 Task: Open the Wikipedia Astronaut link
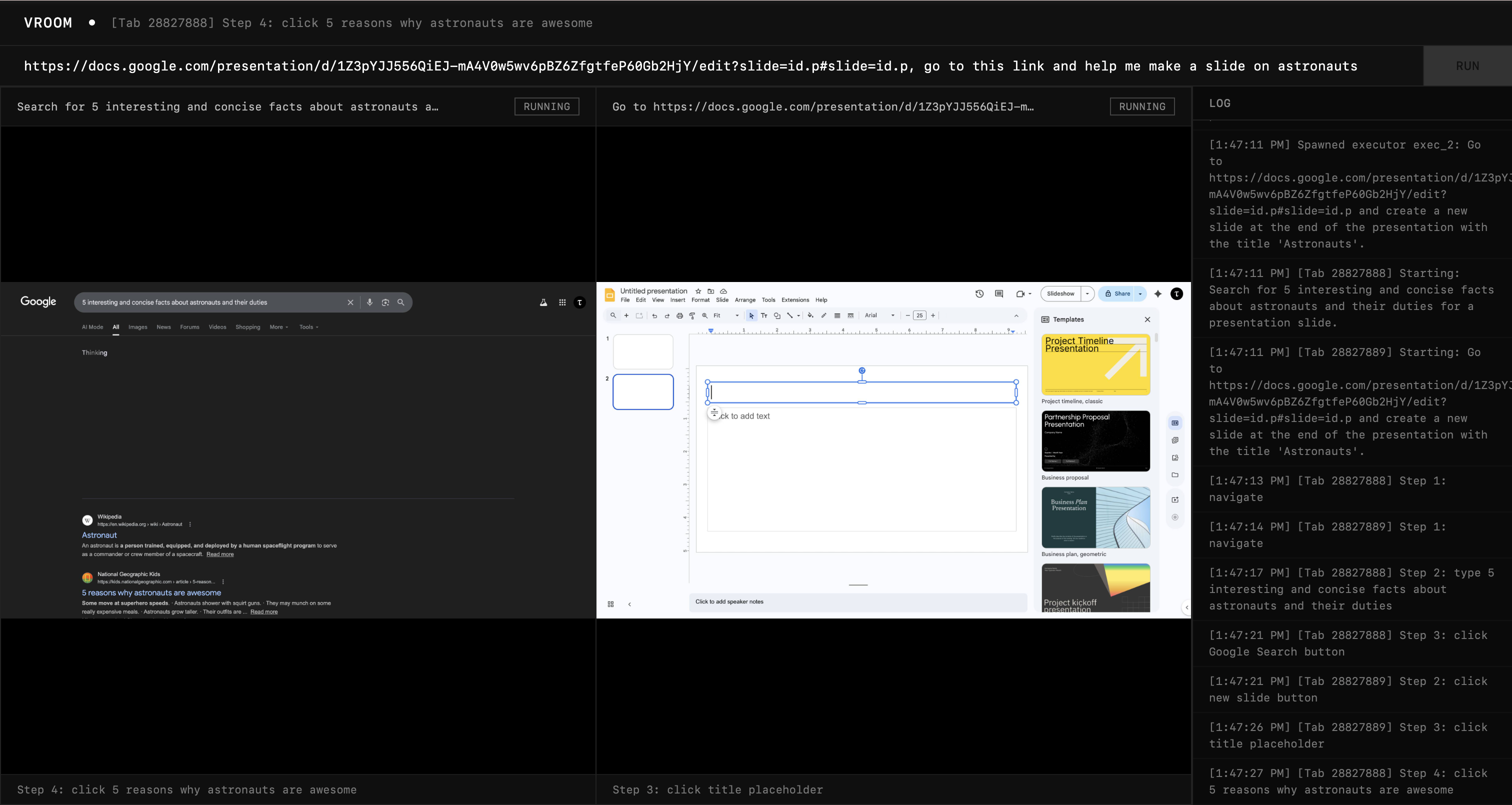pos(98,535)
